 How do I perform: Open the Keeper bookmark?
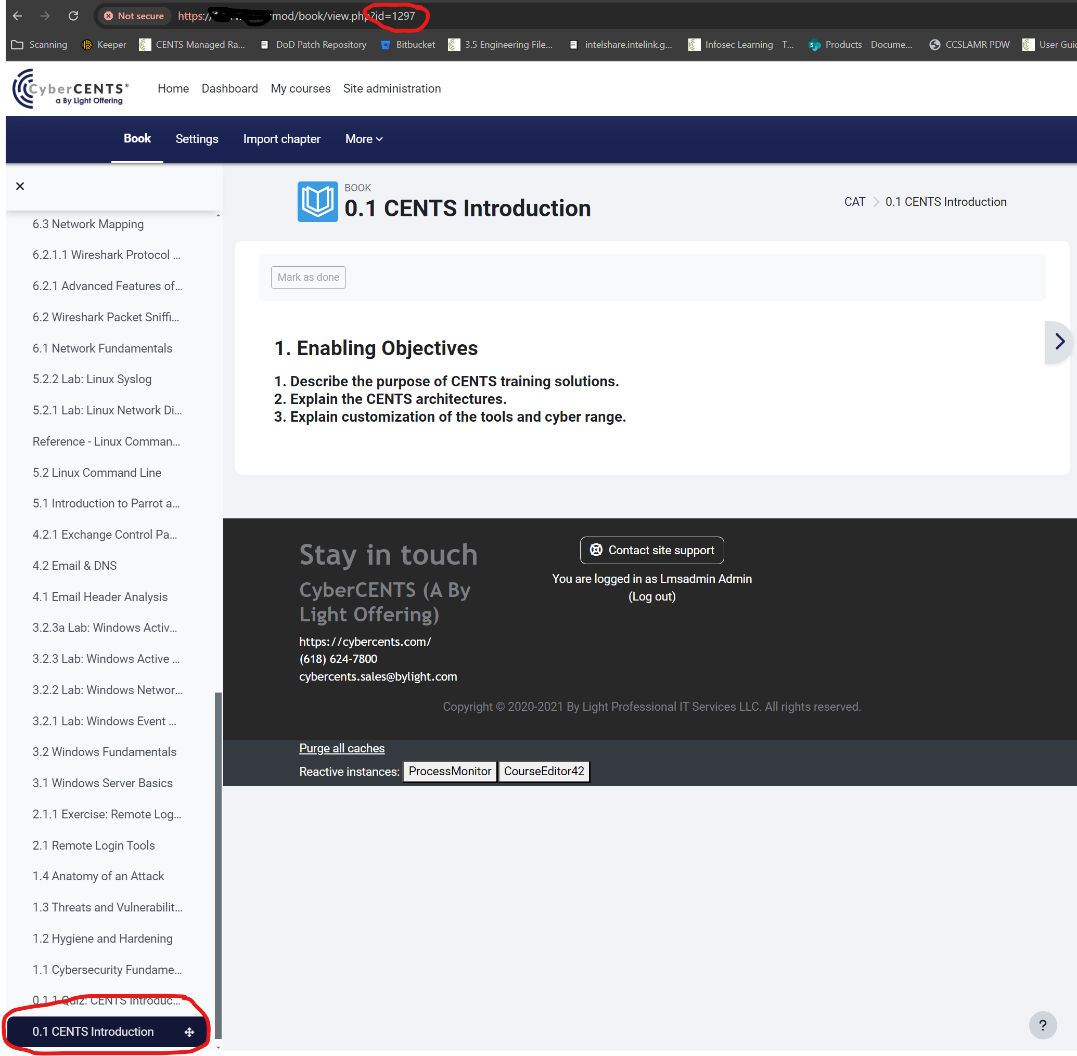pyautogui.click(x=104, y=45)
